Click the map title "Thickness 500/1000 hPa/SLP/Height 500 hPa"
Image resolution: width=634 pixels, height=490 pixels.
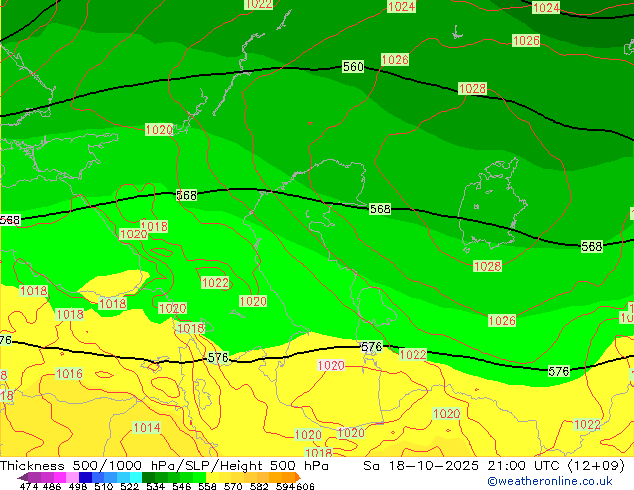[x=164, y=466]
